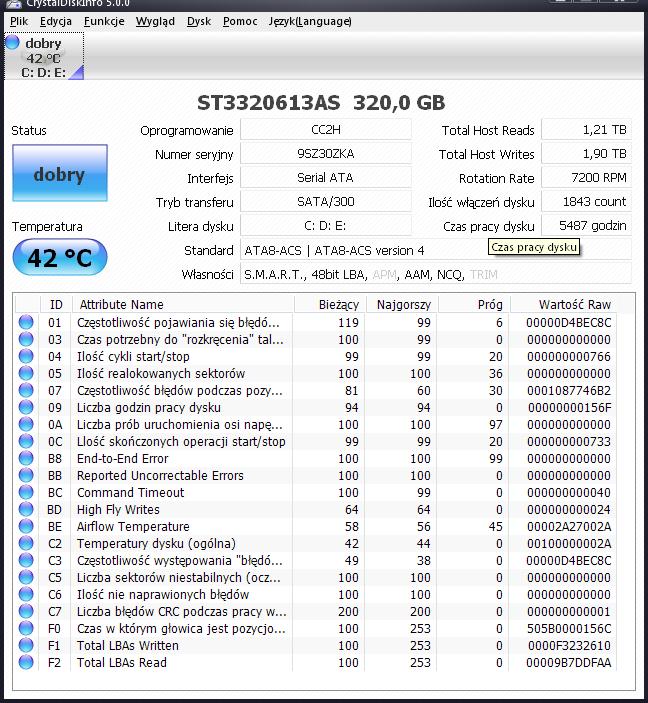648x703 pixels.
Task: Click raw value 0000F3232610
Action: coord(569,646)
